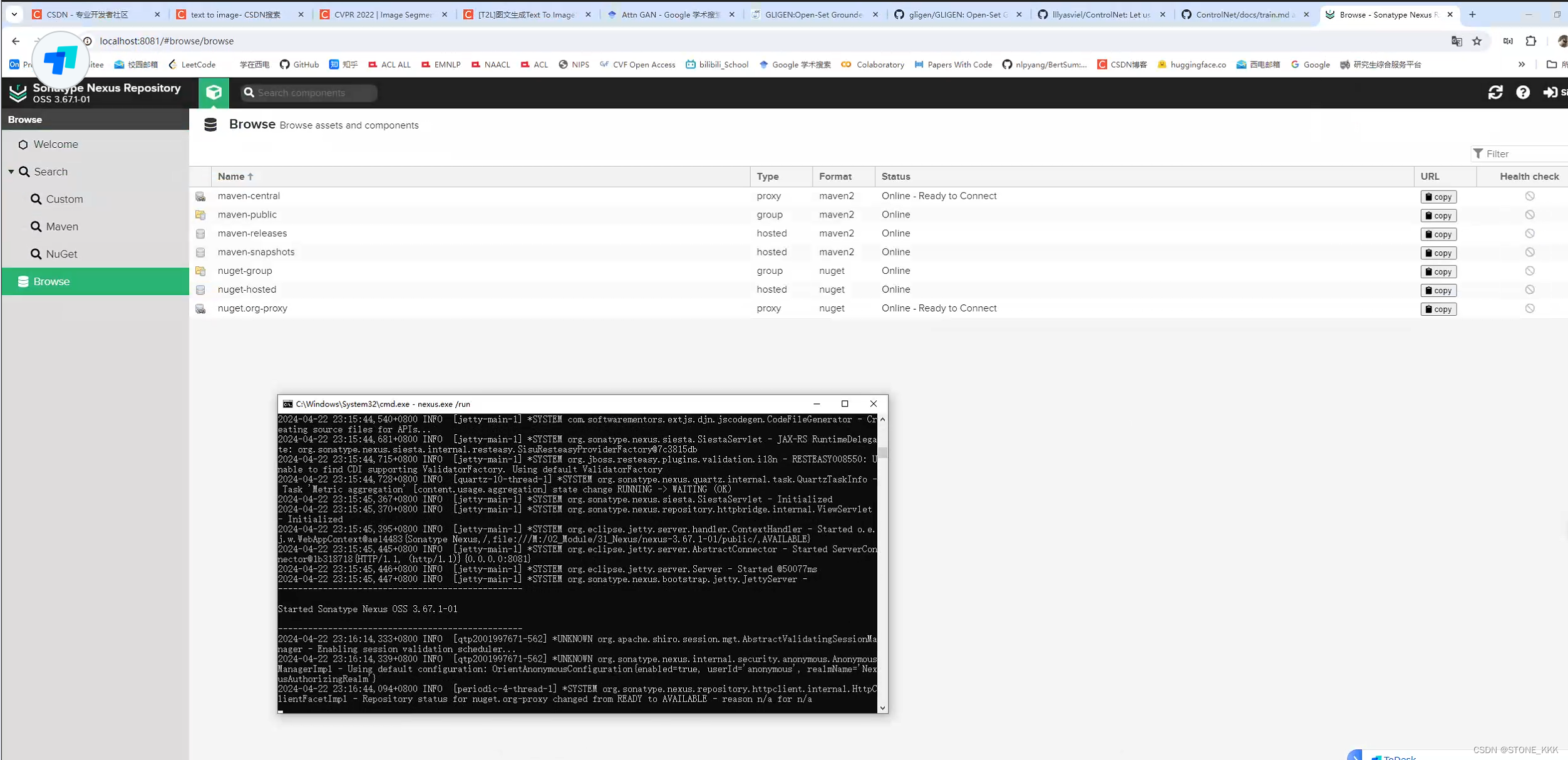The width and height of the screenshot is (1568, 760).
Task: Click health check icon for maven-central
Action: coord(1530,196)
